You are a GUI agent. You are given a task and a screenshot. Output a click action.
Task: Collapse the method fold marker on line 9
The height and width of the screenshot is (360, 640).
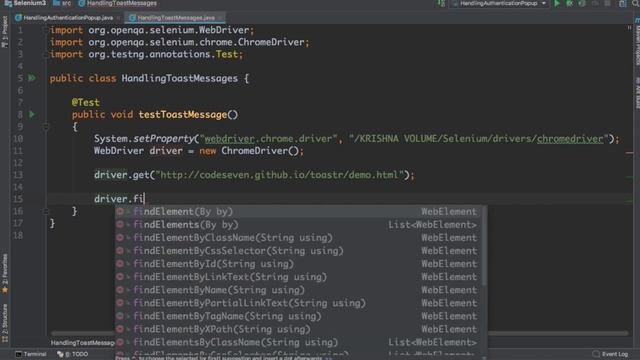[x=46, y=127]
